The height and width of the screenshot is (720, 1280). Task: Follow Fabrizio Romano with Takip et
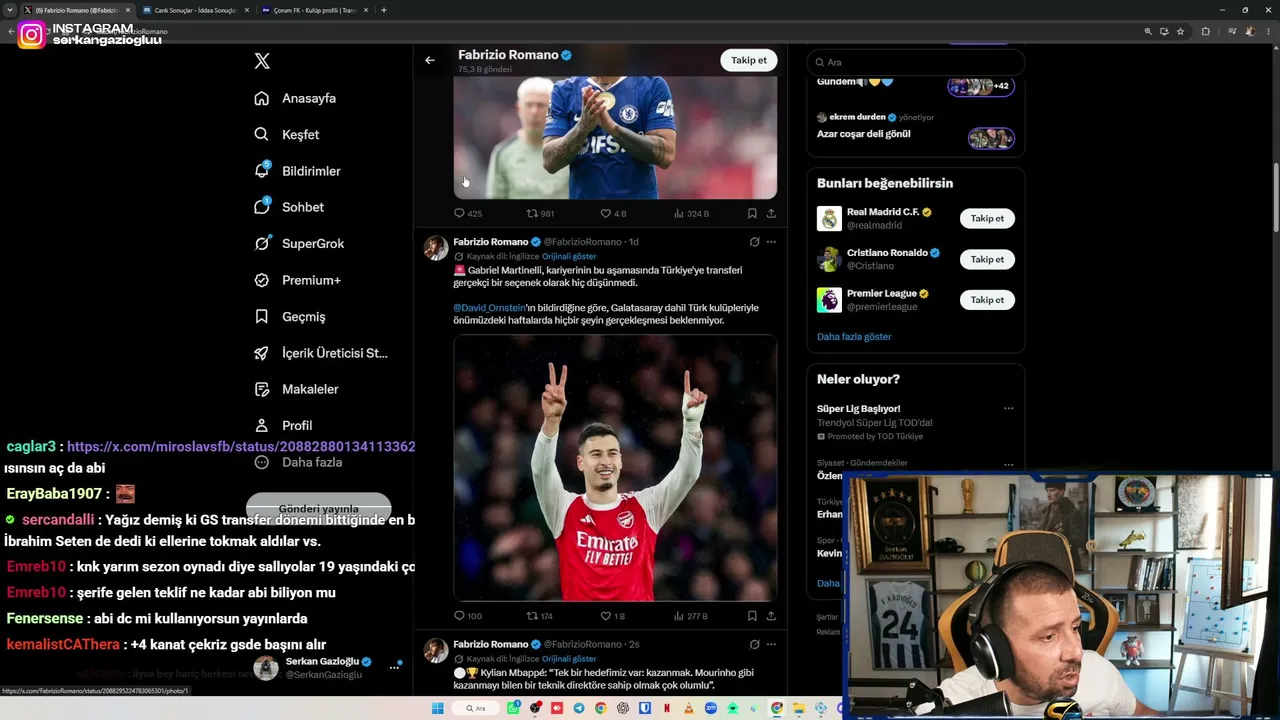748,60
